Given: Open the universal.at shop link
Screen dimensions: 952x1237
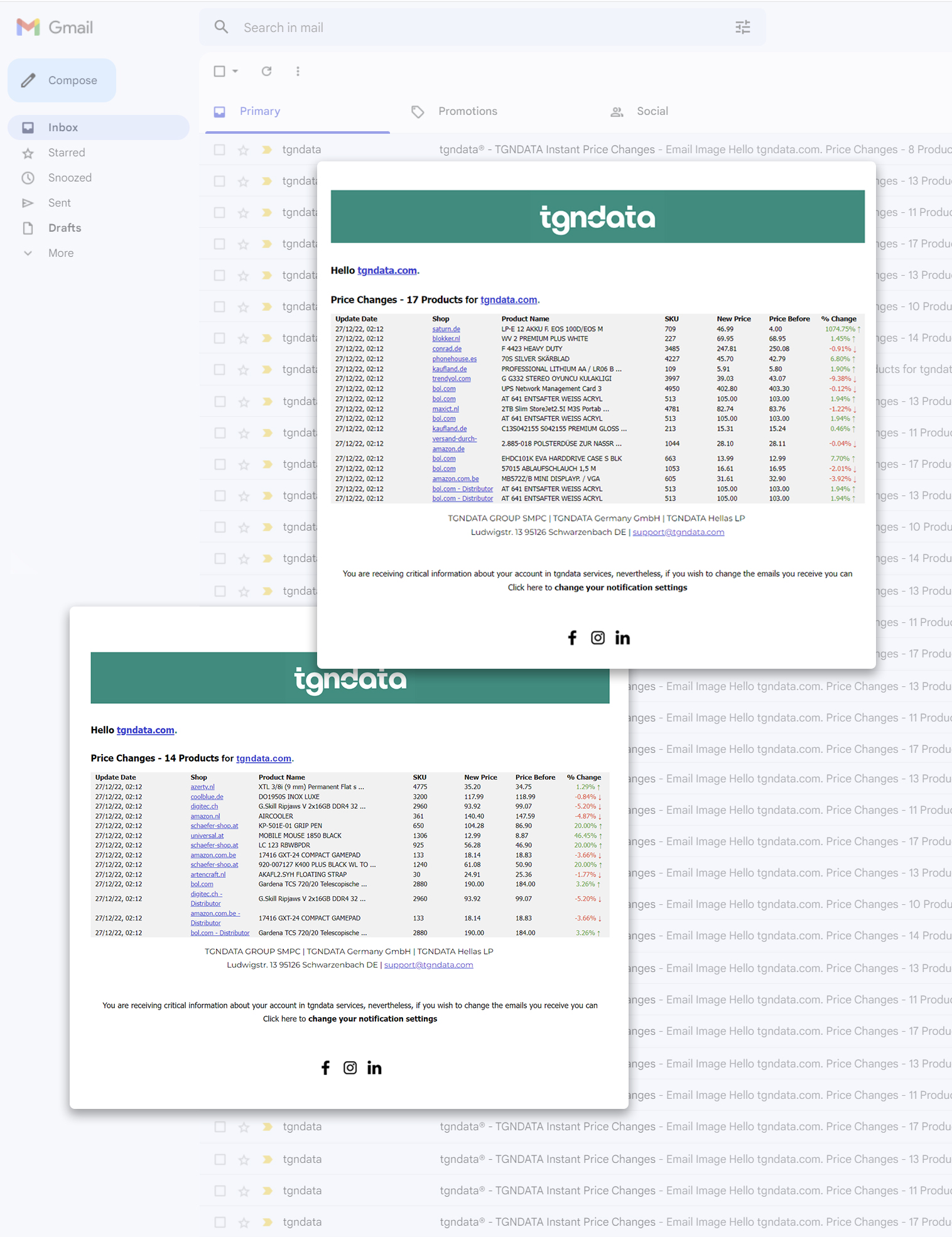Looking at the screenshot, I should click(207, 836).
